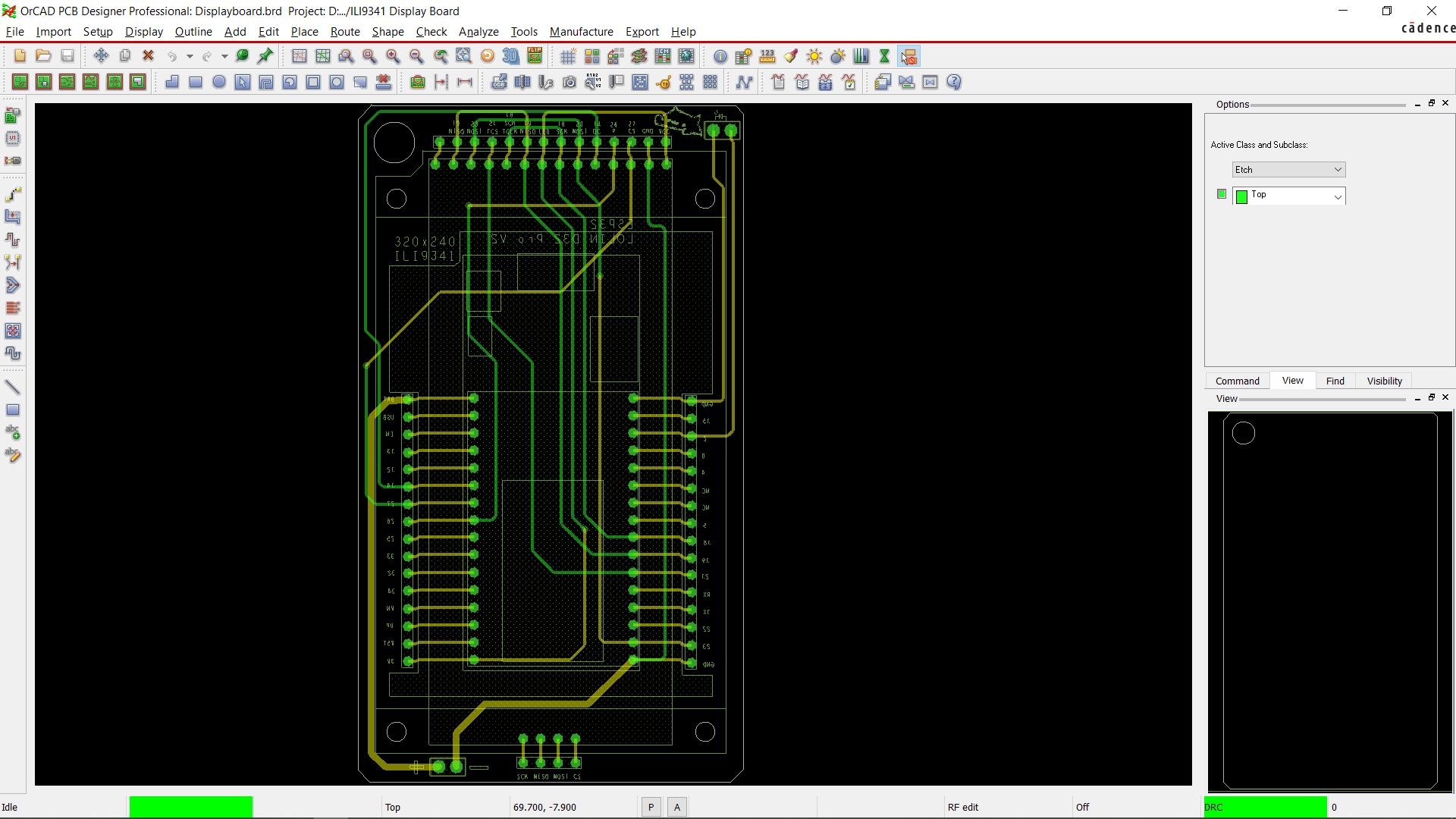Select the Route menu
This screenshot has height=819, width=1456.
pos(345,31)
